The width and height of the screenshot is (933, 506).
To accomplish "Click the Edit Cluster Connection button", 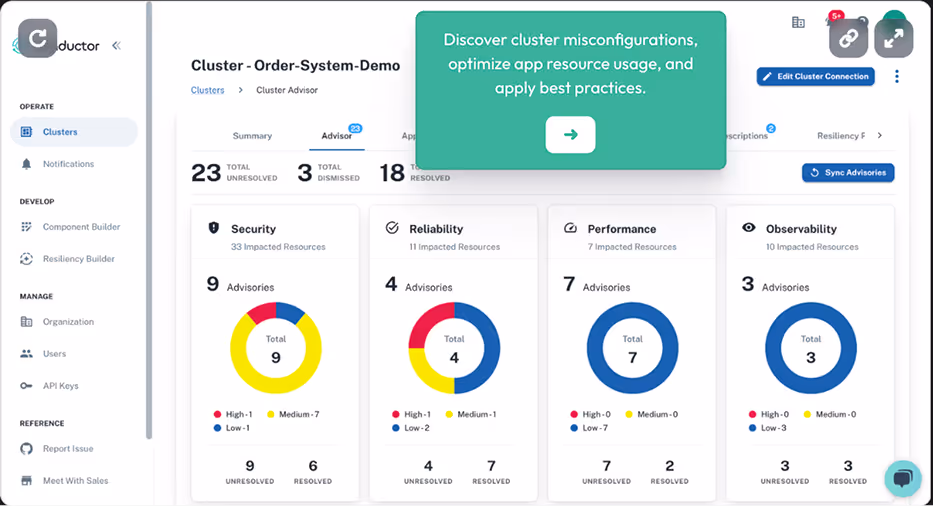I will coord(815,77).
